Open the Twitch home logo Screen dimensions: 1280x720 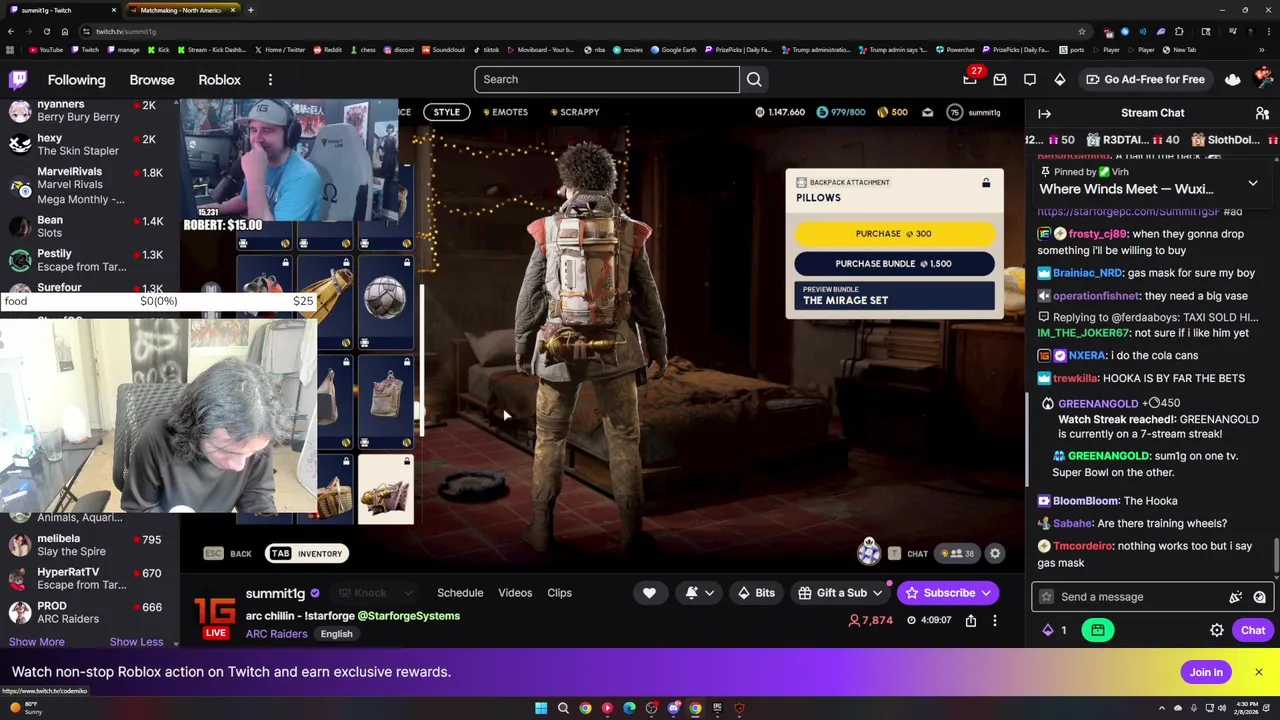click(x=18, y=80)
